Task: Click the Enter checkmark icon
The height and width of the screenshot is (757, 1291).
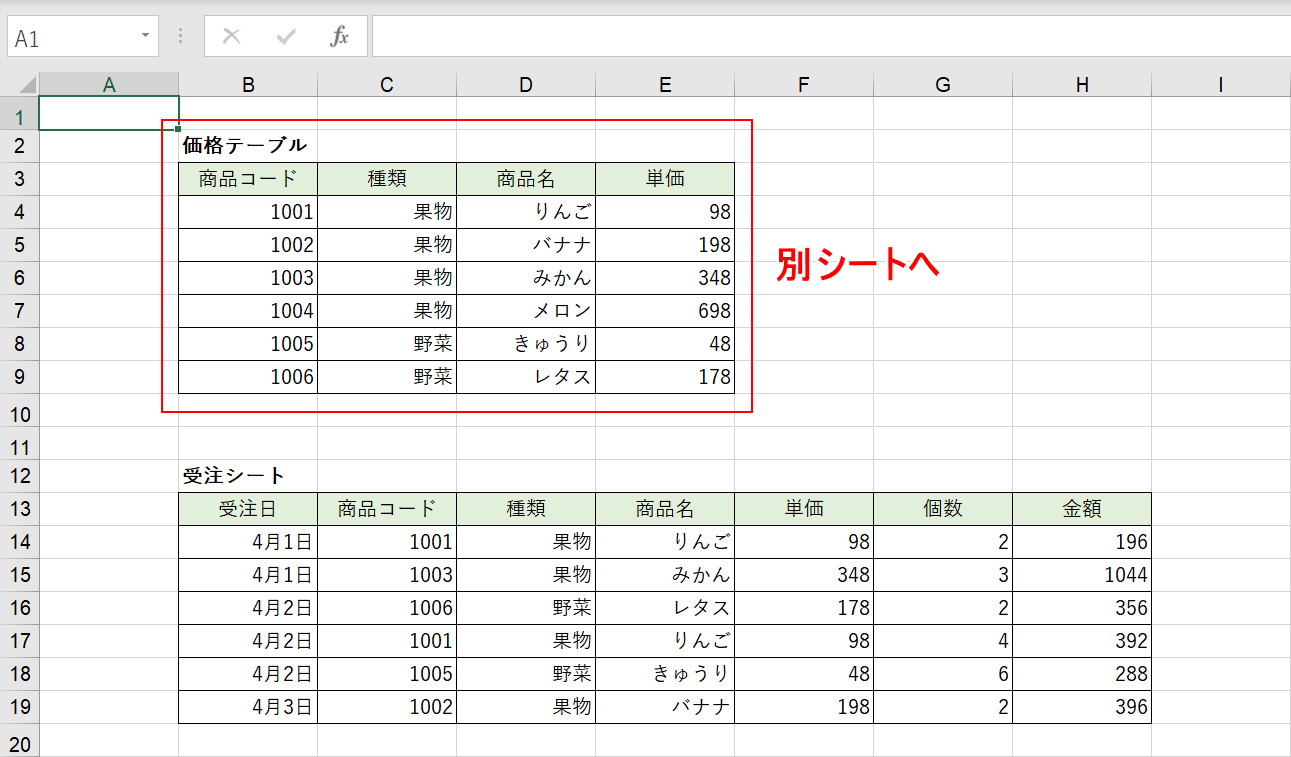Action: coord(286,36)
